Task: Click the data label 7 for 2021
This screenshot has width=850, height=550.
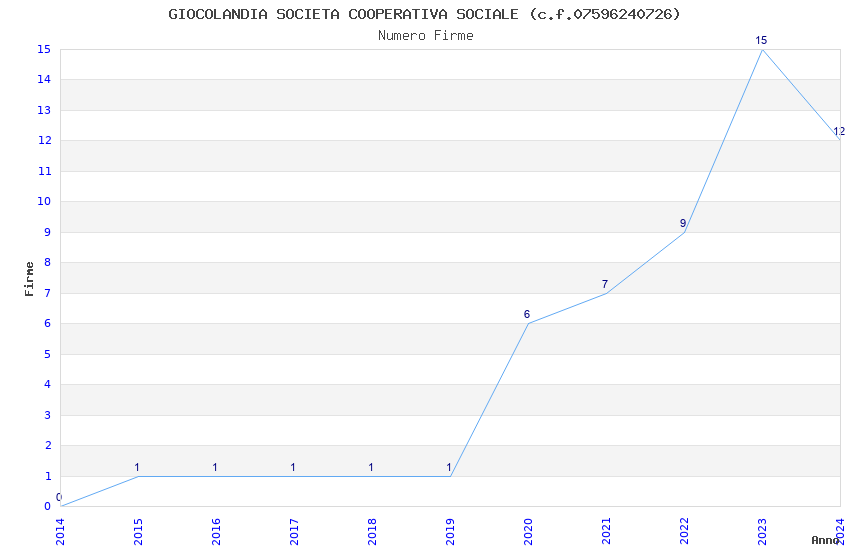Action: (x=605, y=284)
